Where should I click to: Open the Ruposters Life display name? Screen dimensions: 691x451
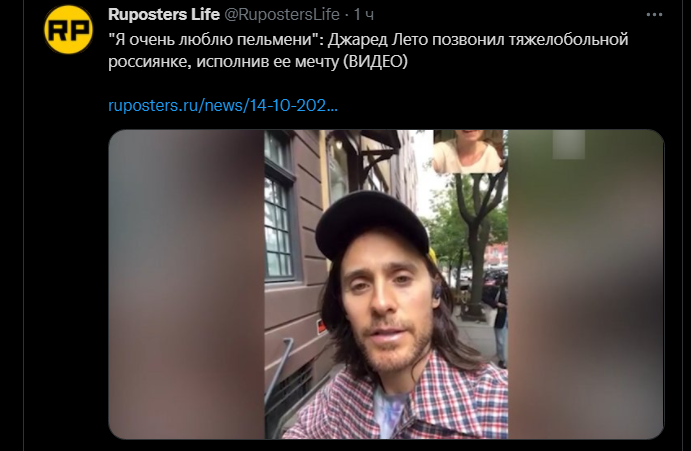click(164, 15)
